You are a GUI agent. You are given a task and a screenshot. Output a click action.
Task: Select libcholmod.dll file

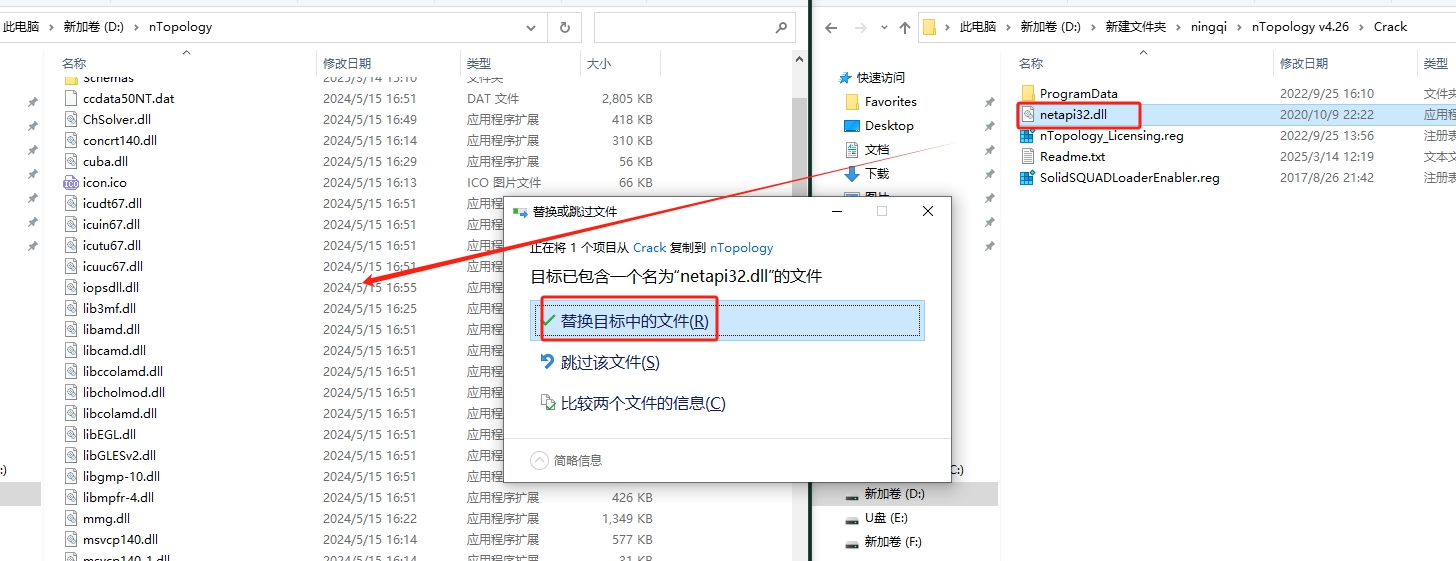point(124,392)
